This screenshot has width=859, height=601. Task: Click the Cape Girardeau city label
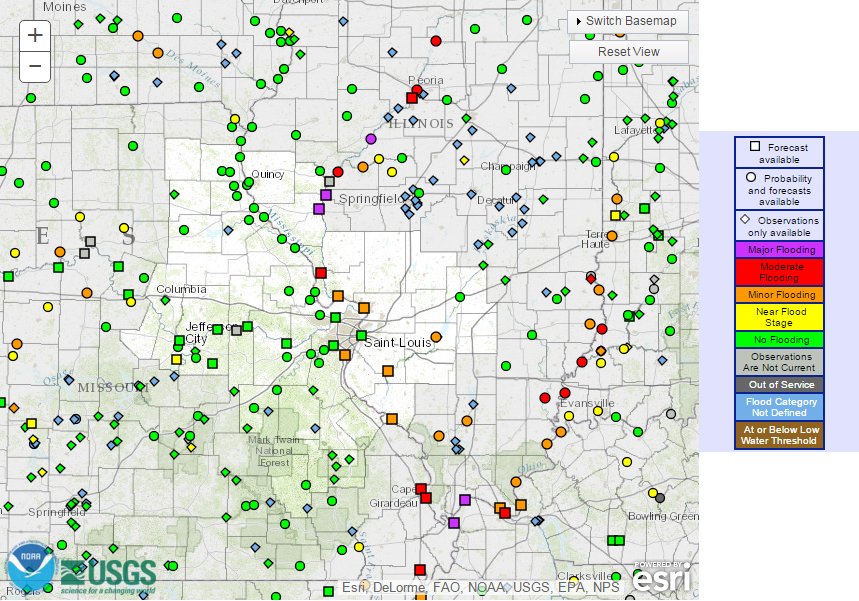[x=394, y=496]
